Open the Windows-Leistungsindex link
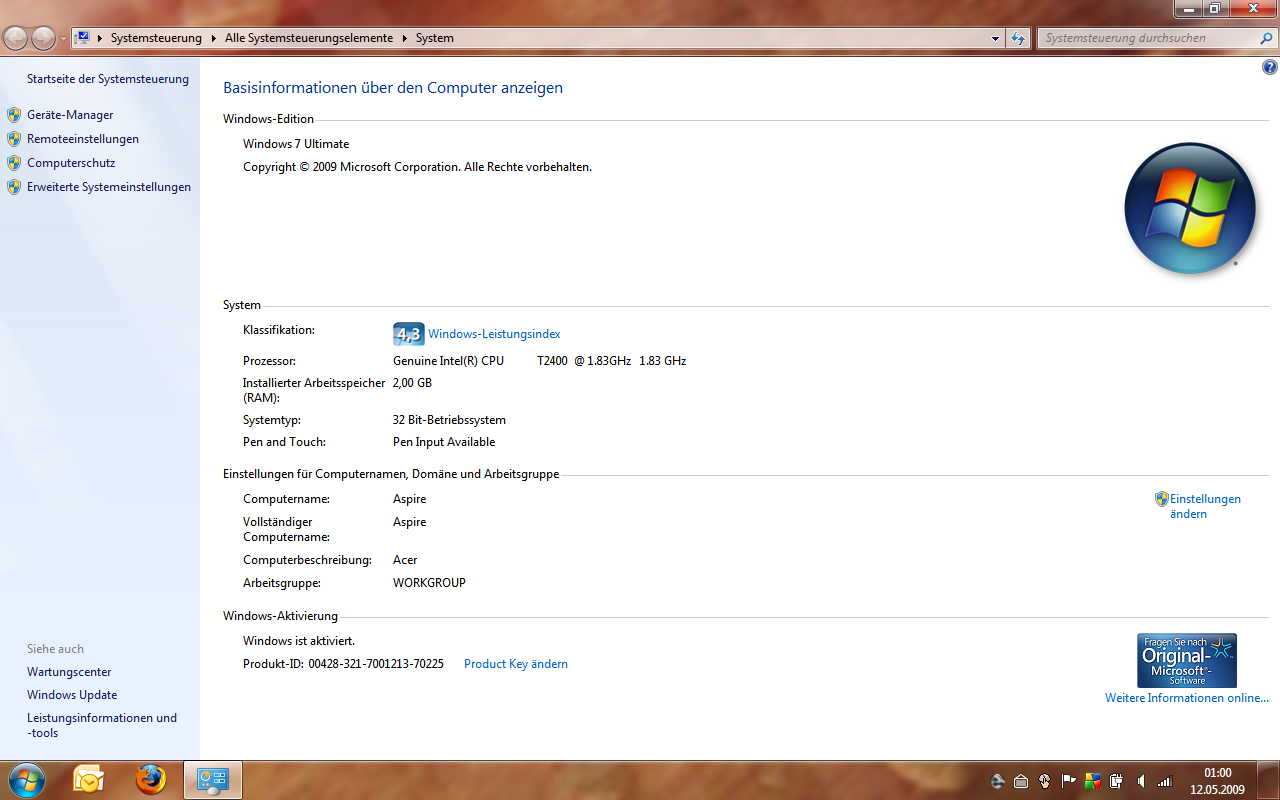The width and height of the screenshot is (1280, 800). (x=494, y=334)
